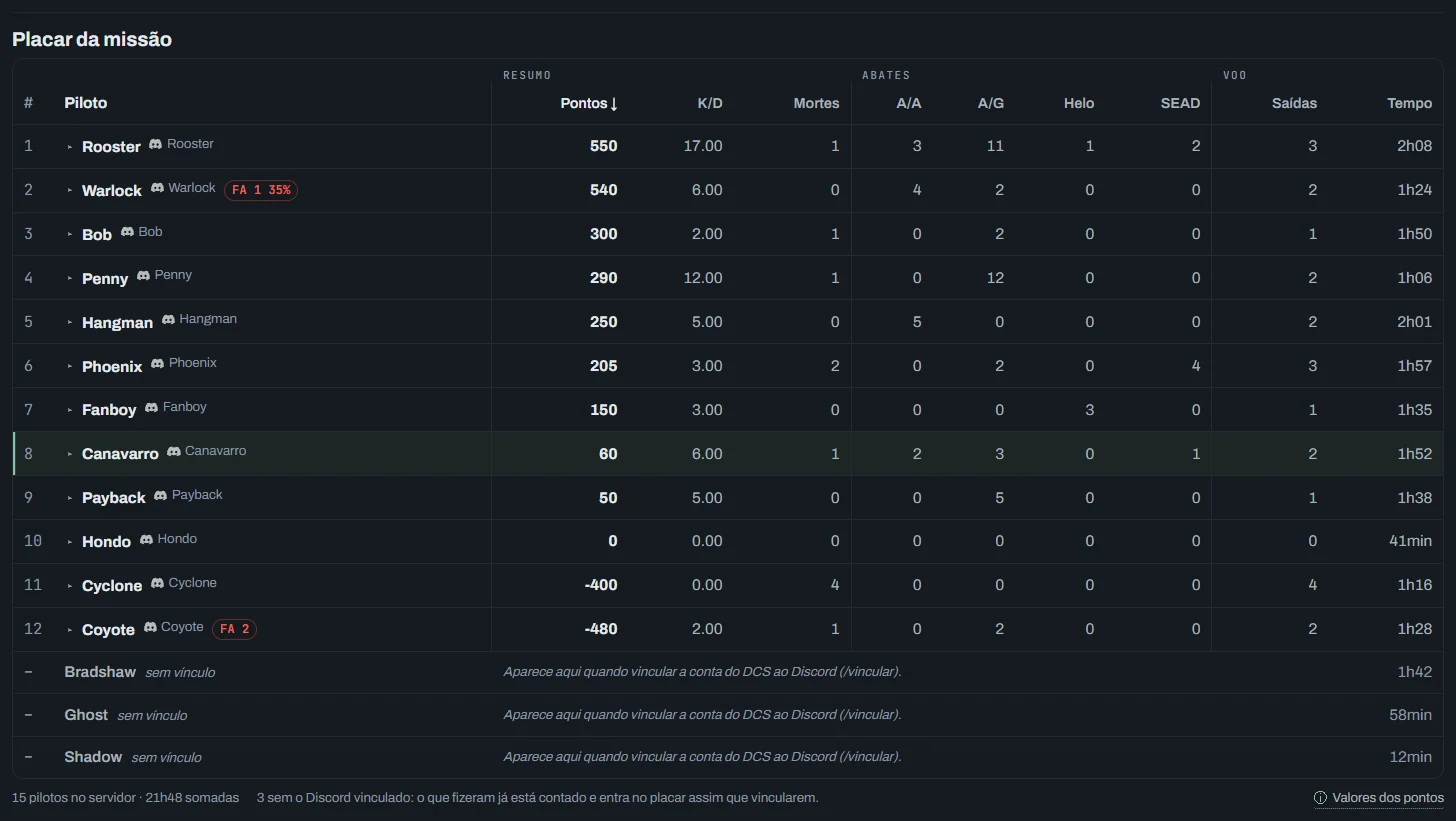Expand Bob's row with the triangle
This screenshot has height=821, width=1456.
point(70,235)
